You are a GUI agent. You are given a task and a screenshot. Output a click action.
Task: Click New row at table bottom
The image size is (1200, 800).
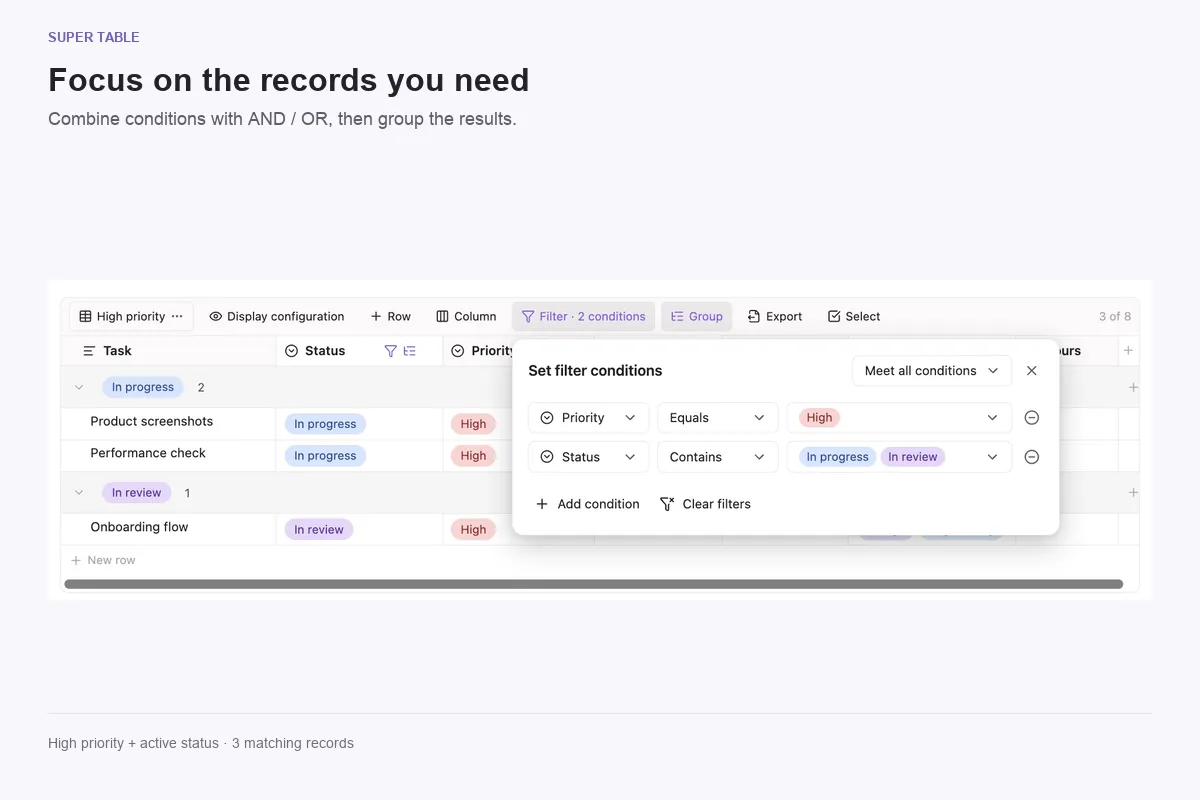pyautogui.click(x=103, y=560)
